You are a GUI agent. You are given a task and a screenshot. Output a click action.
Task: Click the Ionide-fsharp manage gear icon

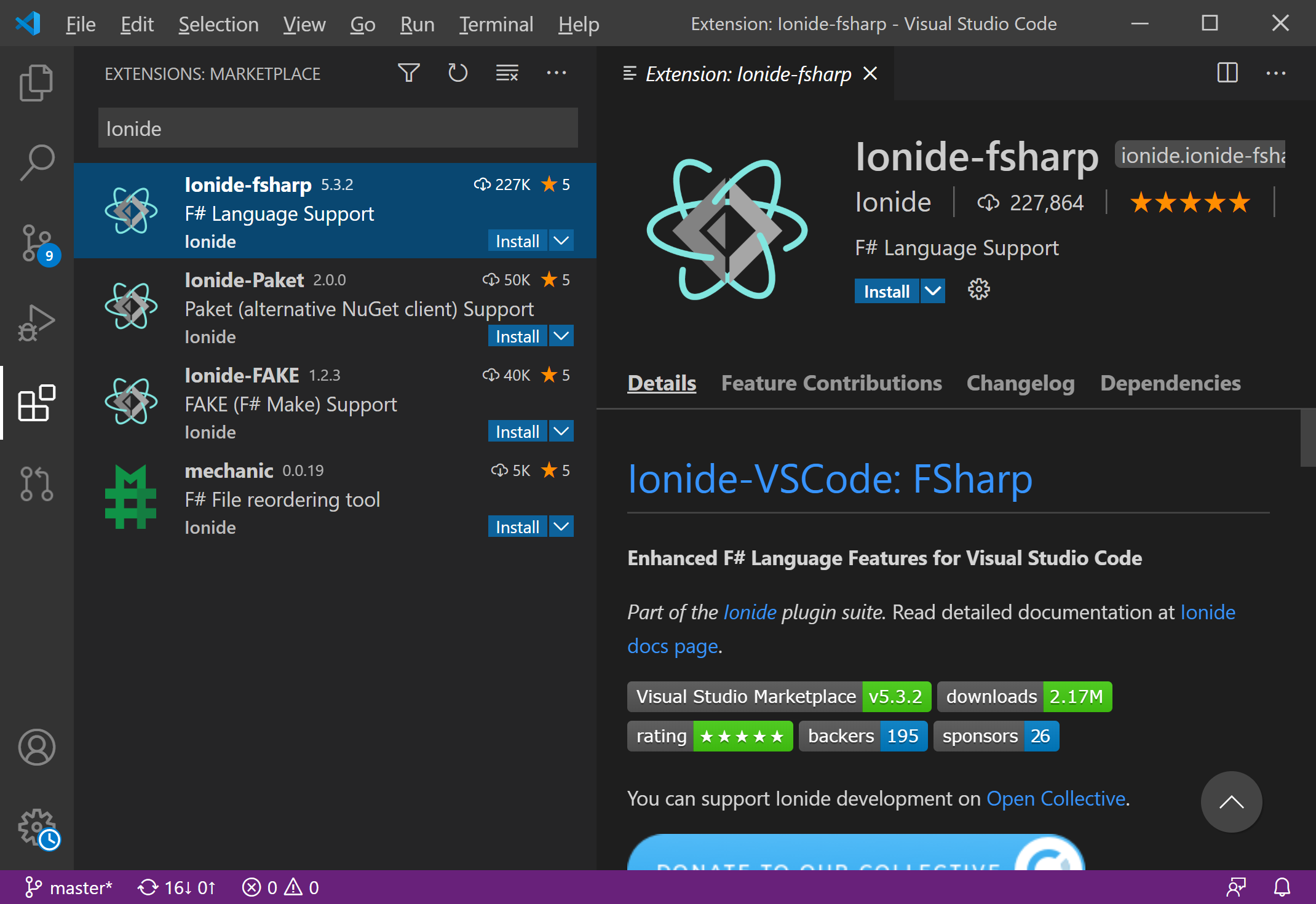[978, 290]
